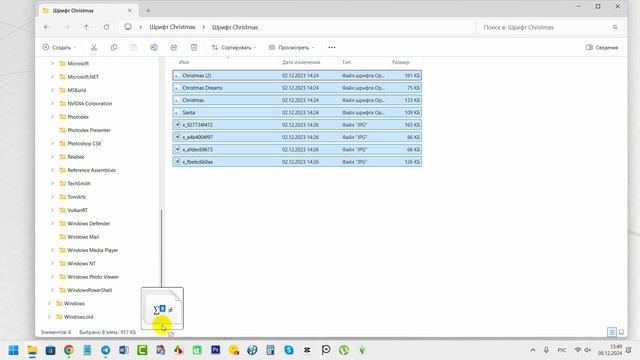The height and width of the screenshot is (360, 640).
Task: Toggle checkbox for Christmas Dreams file
Action: pyautogui.click(x=177, y=88)
